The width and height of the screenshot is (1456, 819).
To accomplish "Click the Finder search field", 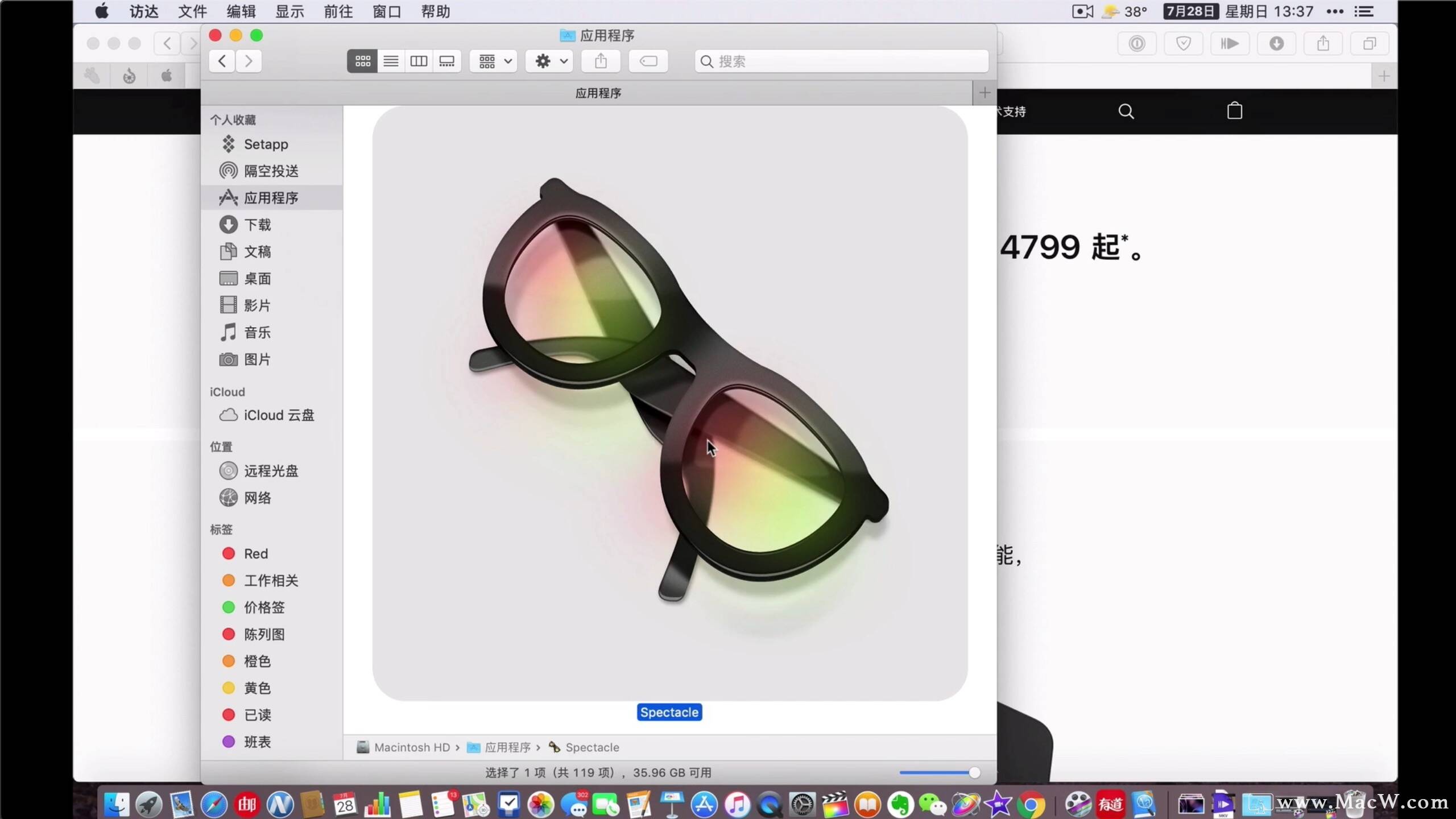I will [x=841, y=61].
